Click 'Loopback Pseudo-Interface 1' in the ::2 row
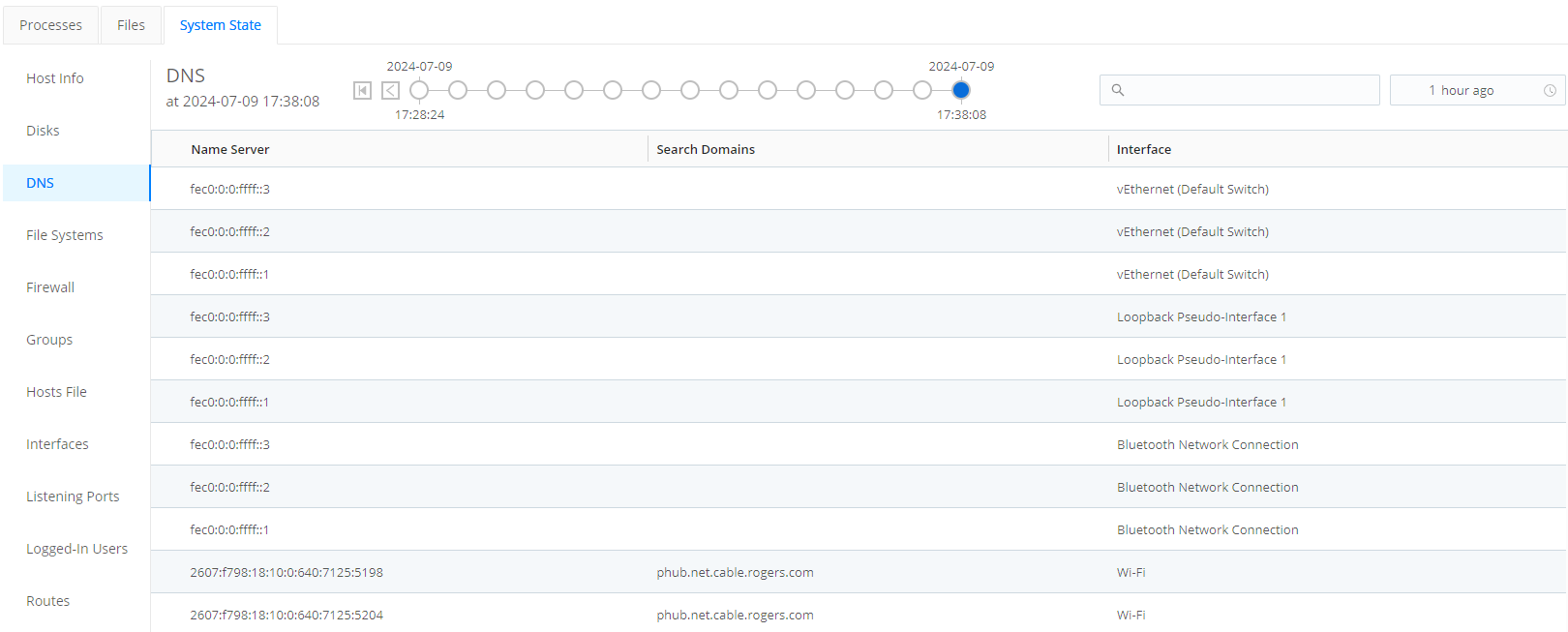The height and width of the screenshot is (632, 1568). click(x=1201, y=359)
